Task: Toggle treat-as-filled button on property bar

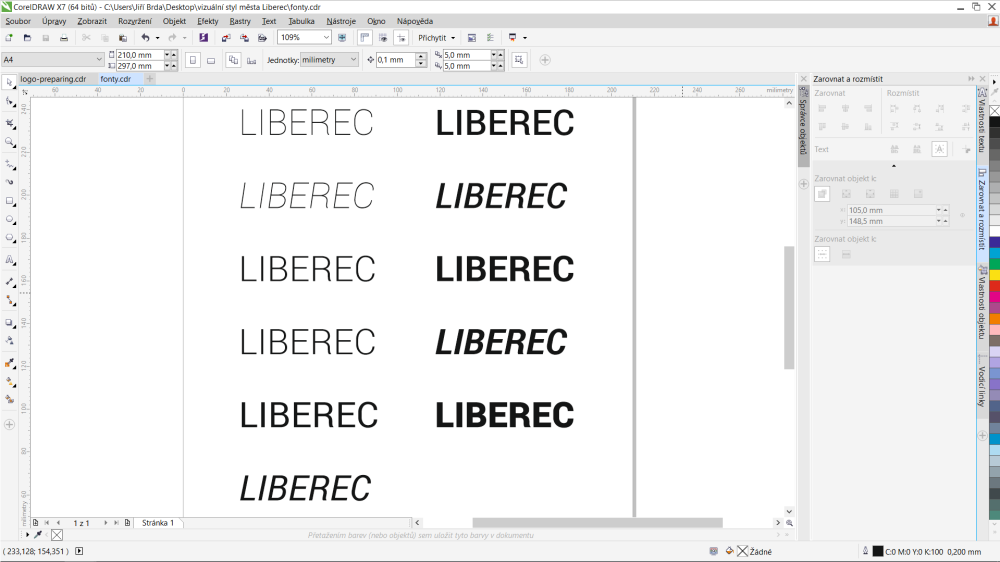Action: pyautogui.click(x=519, y=60)
